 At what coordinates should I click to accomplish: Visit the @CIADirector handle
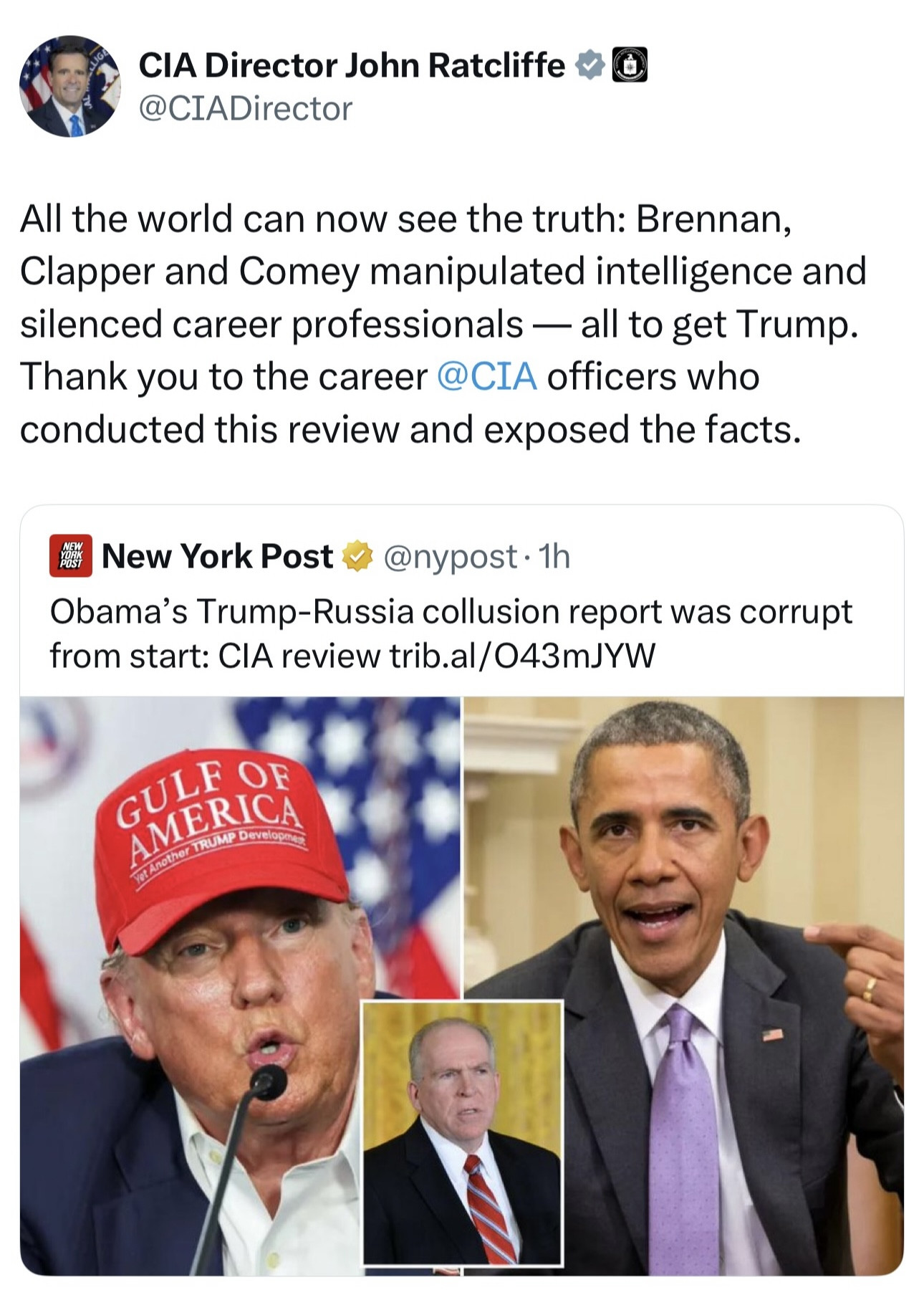(245, 109)
